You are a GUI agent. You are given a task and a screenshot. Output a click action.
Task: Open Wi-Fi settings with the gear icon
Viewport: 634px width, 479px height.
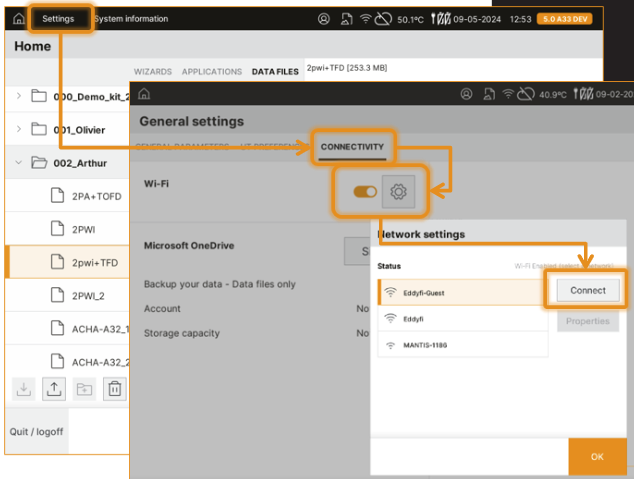(397, 191)
